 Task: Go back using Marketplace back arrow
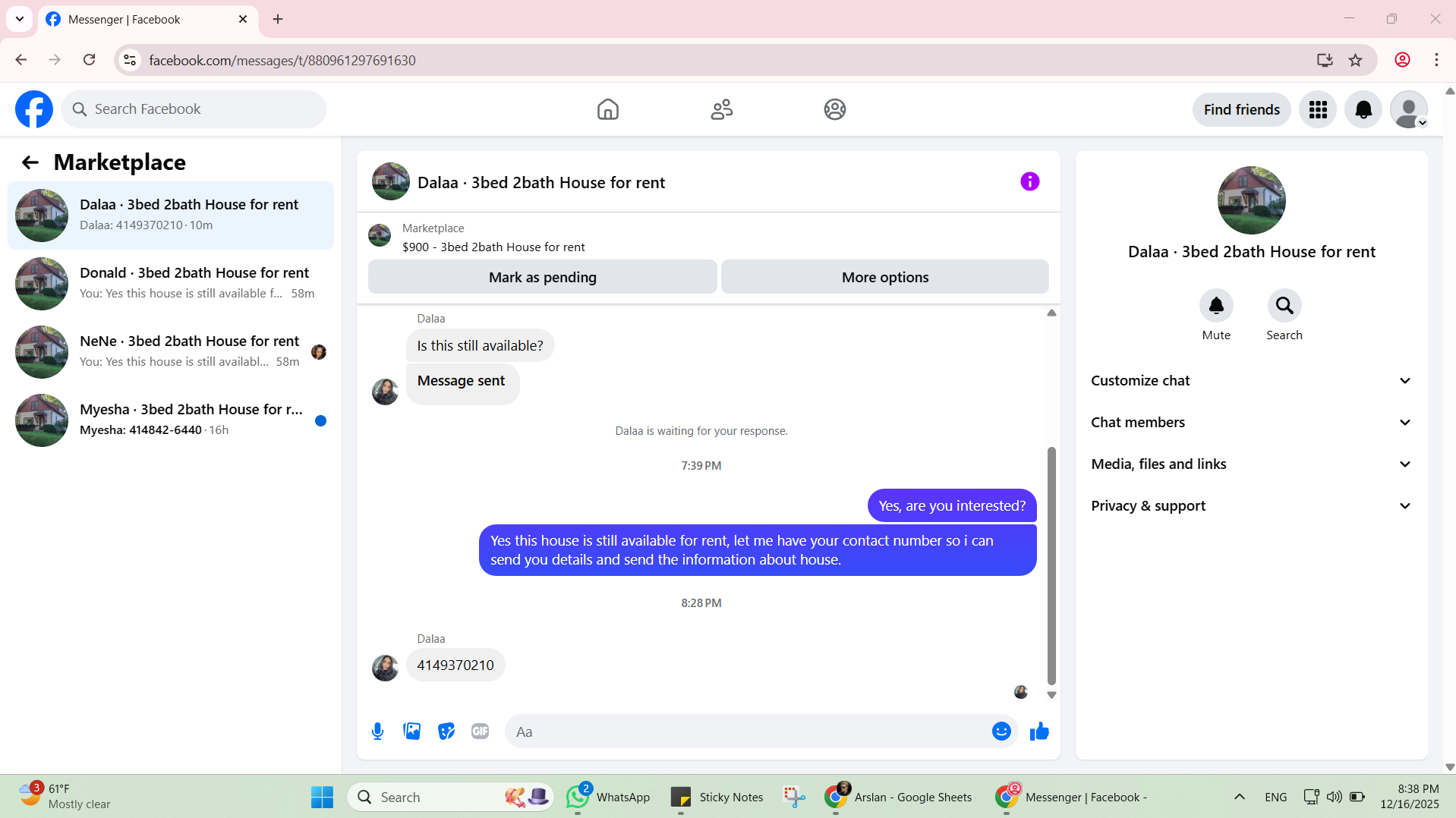click(x=30, y=162)
